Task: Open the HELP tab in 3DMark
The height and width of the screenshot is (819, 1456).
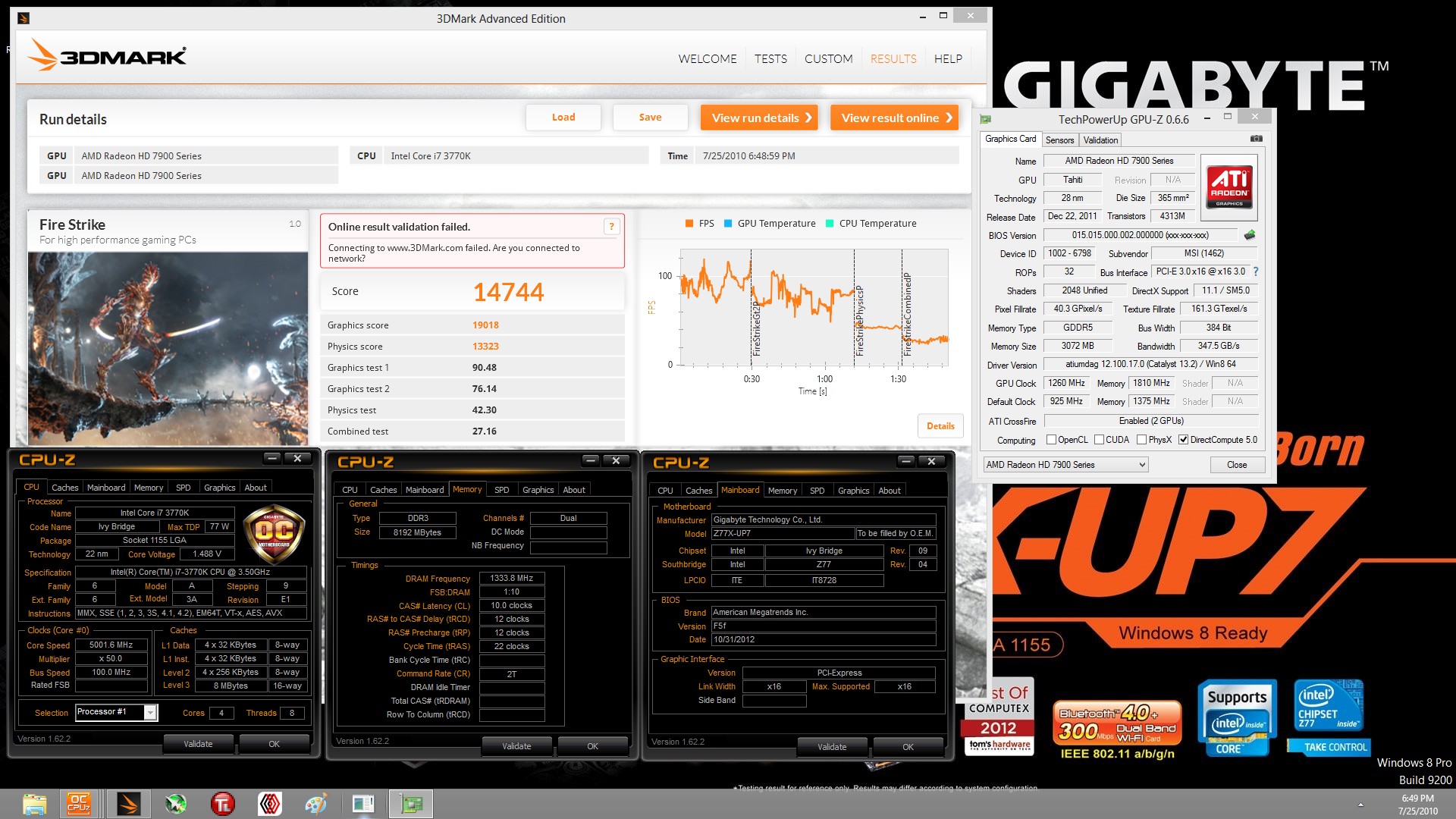Action: 948,59
